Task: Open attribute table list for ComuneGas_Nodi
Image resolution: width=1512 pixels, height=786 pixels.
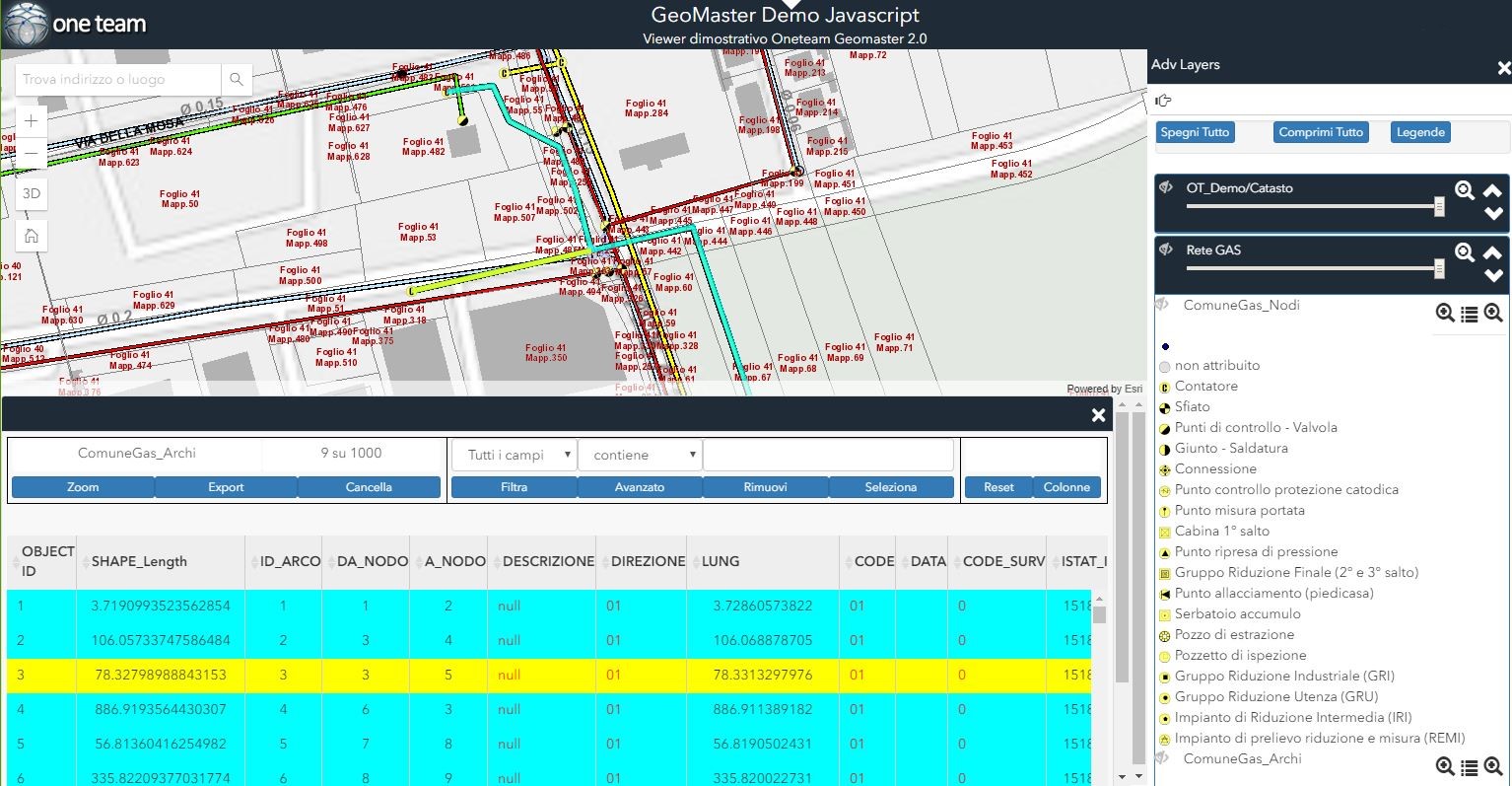Action: tap(1469, 314)
